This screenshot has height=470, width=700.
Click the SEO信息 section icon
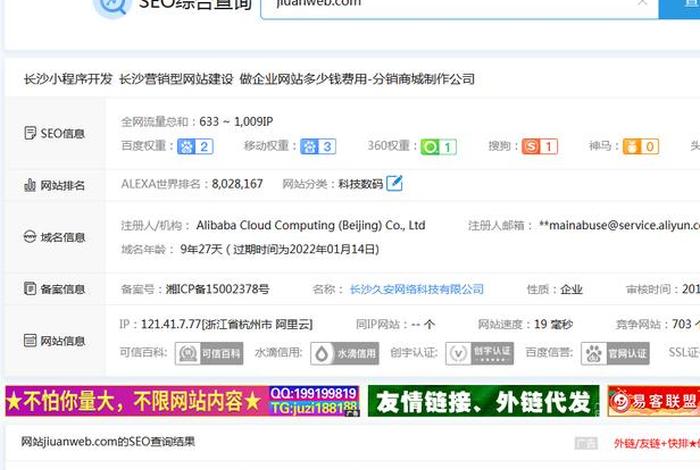[x=30, y=133]
